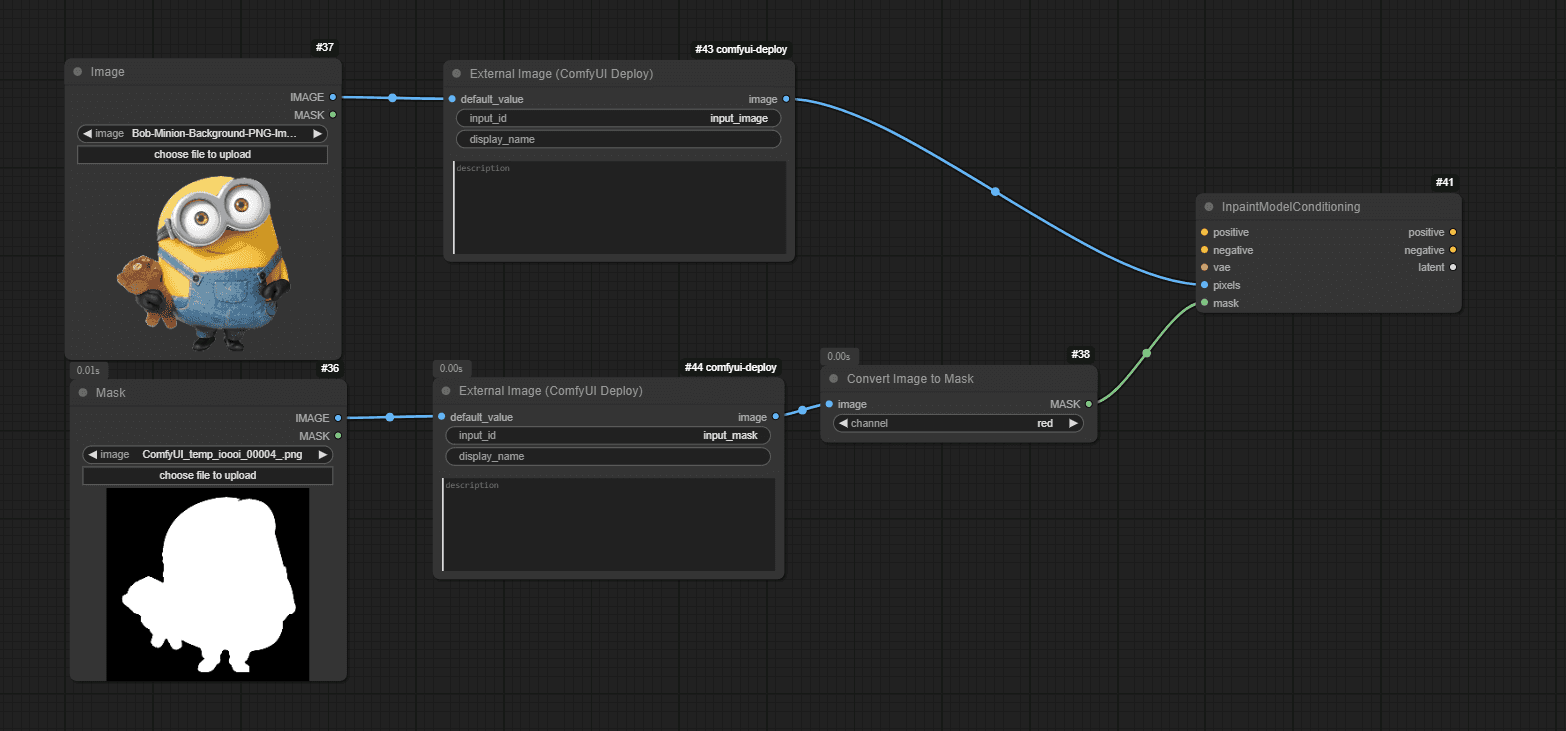Click the image output port on External Image node #43

tap(786, 99)
